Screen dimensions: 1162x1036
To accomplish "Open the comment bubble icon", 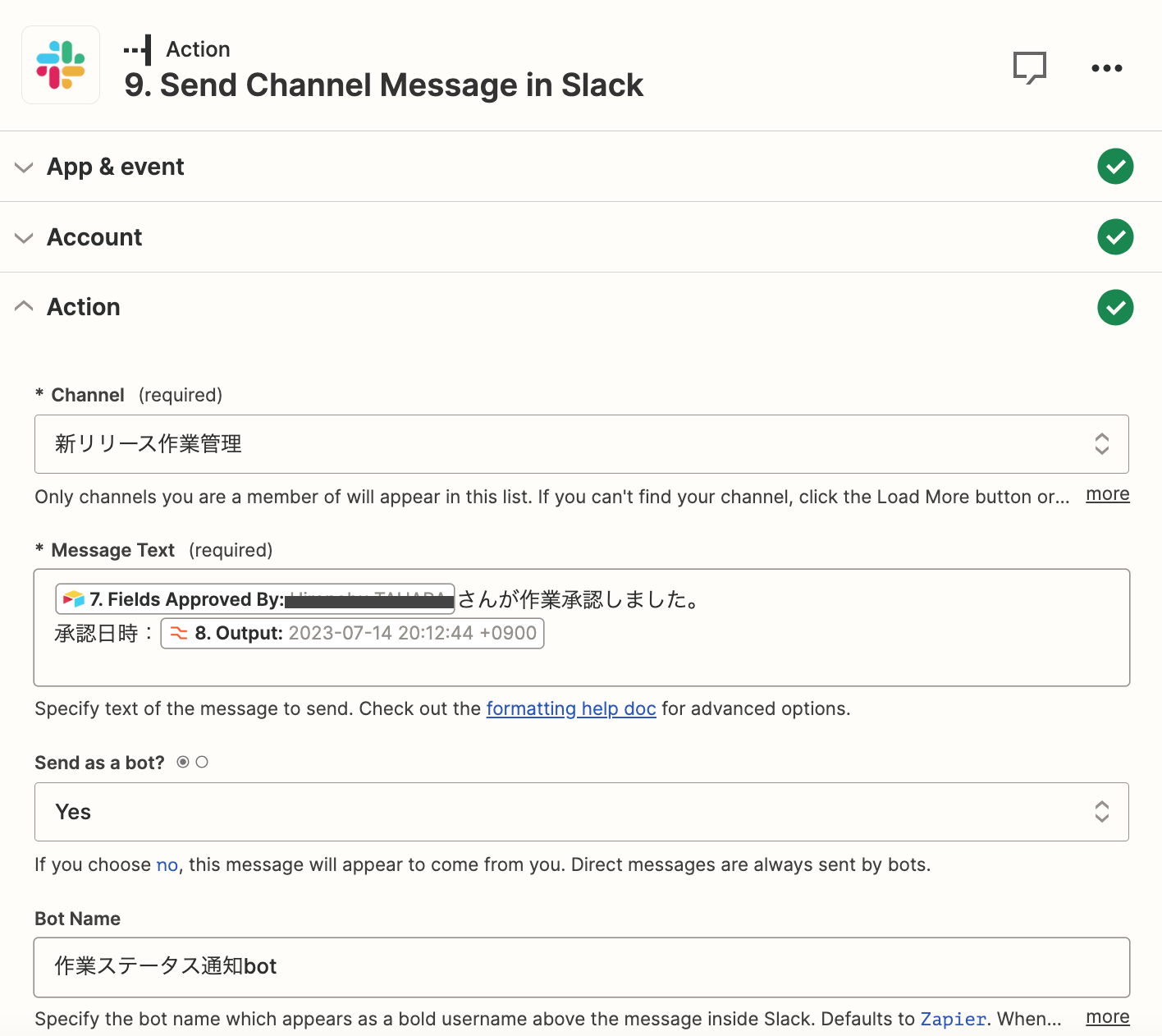I will [1029, 68].
